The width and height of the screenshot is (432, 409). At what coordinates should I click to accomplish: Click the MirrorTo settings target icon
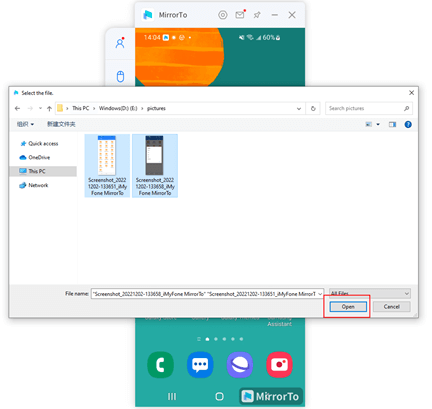(x=223, y=15)
